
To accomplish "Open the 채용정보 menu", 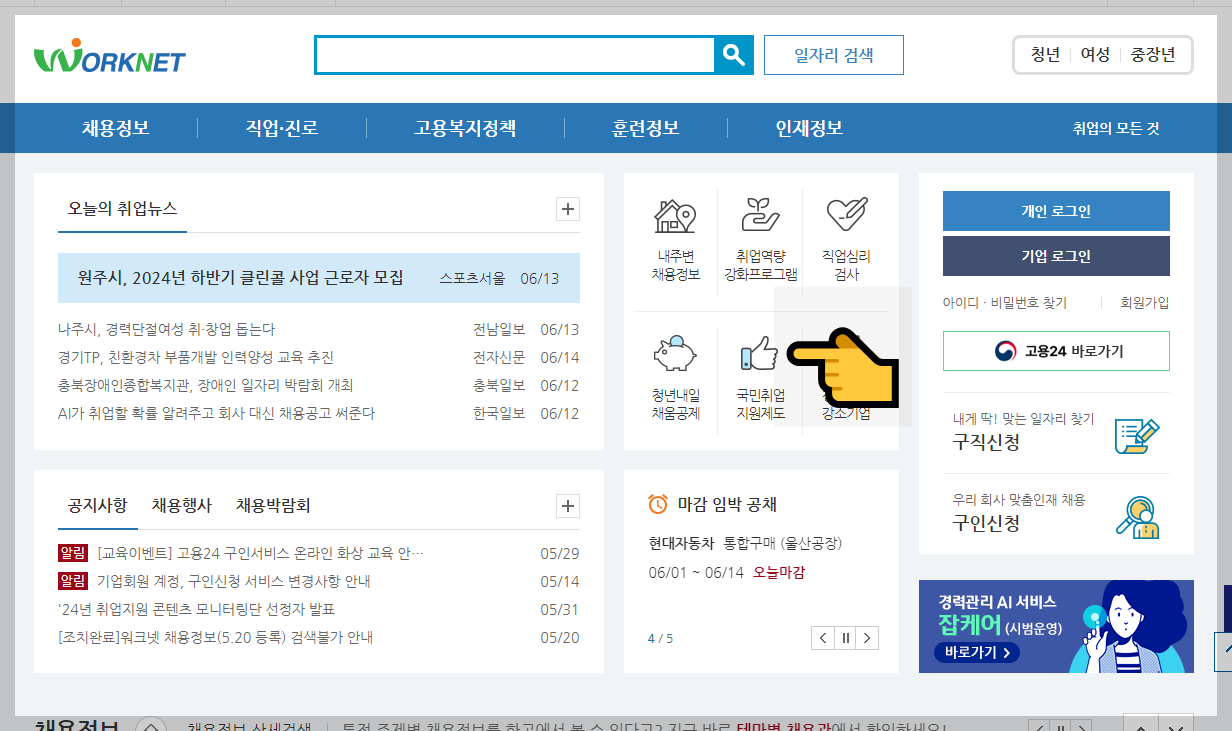I will [x=117, y=128].
